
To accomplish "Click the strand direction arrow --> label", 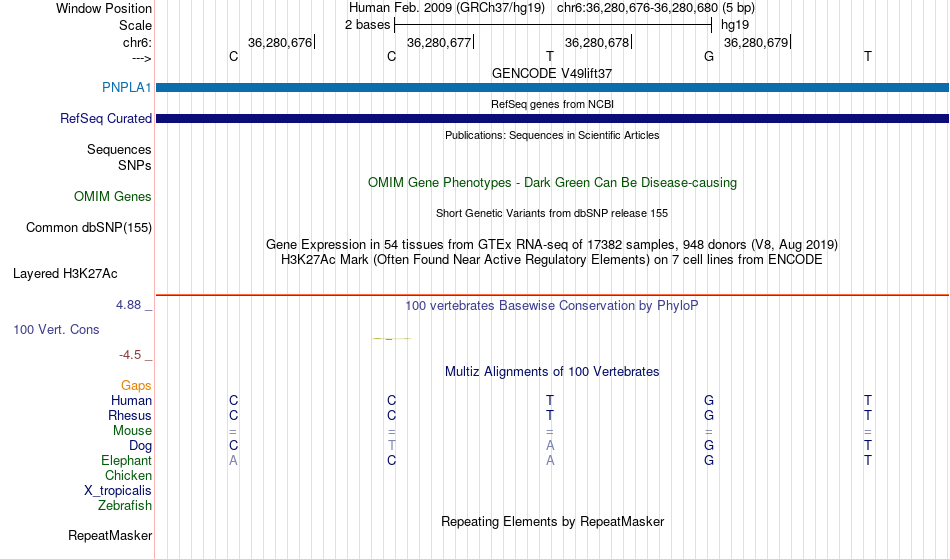I will coord(142,58).
